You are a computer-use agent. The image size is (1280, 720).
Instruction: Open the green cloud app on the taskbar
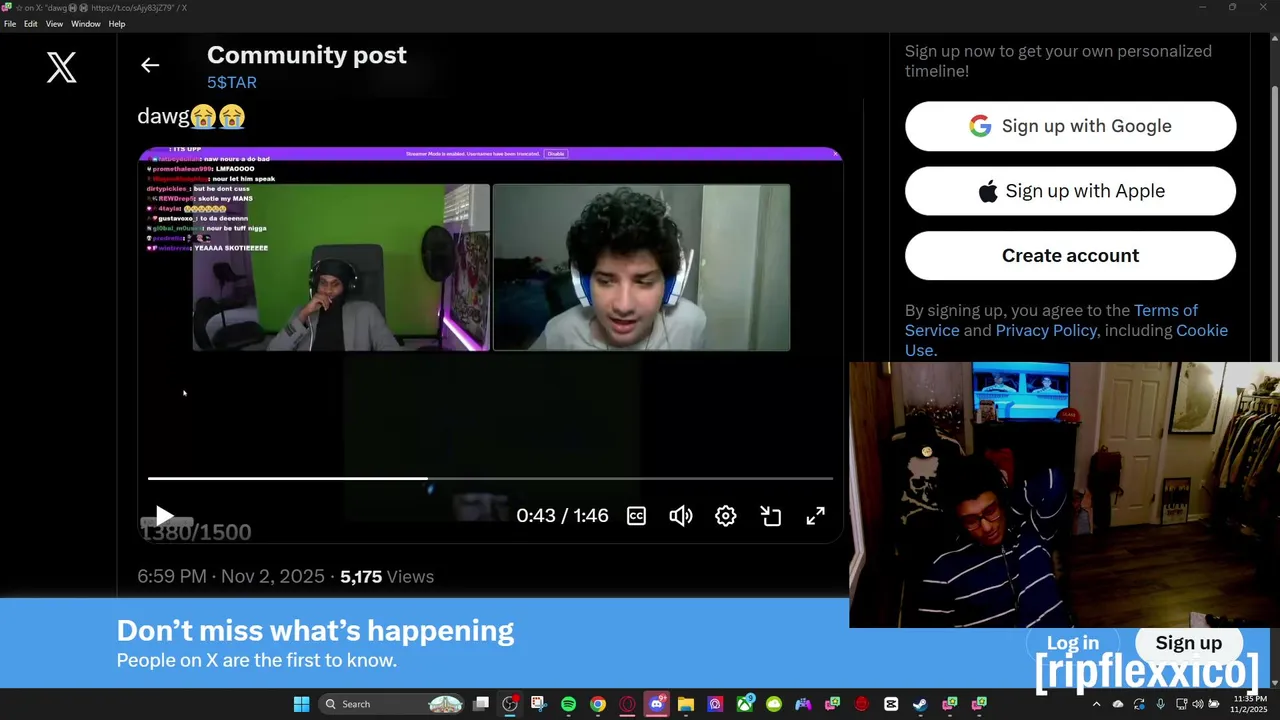coord(774,704)
